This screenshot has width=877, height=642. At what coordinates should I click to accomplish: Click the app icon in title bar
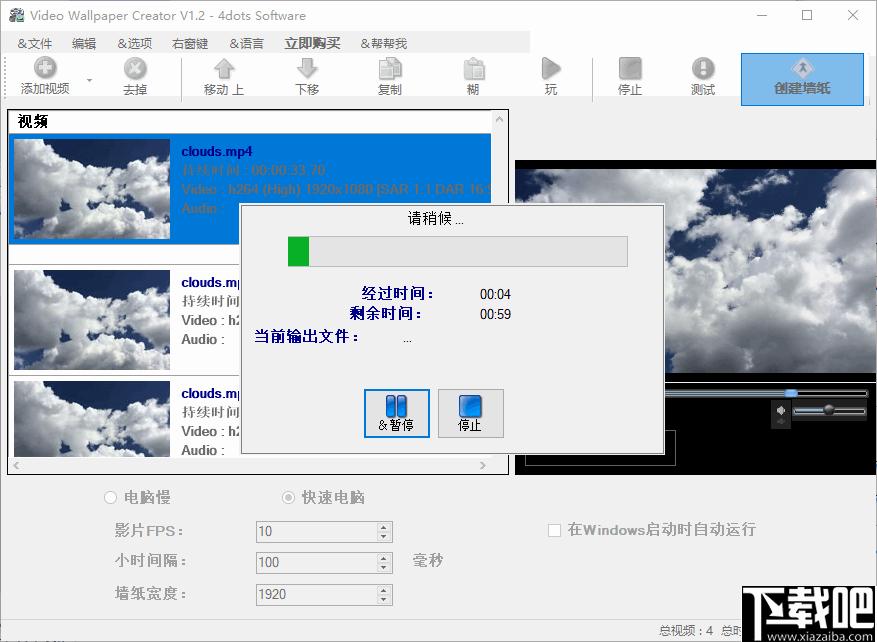coord(17,15)
